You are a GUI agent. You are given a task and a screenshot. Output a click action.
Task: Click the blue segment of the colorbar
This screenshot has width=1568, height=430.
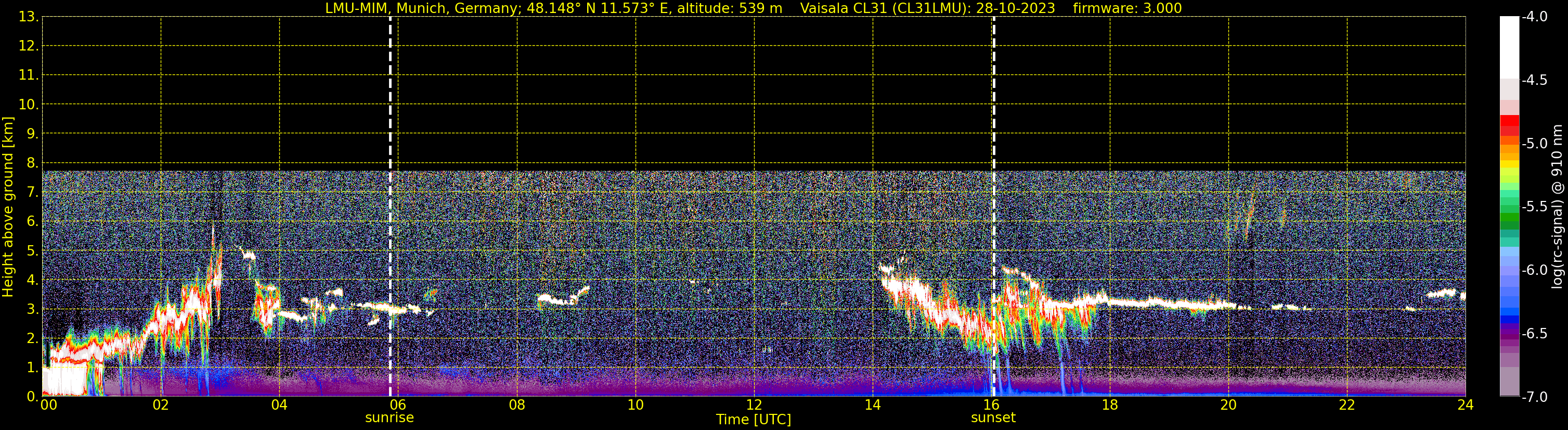tap(1509, 319)
